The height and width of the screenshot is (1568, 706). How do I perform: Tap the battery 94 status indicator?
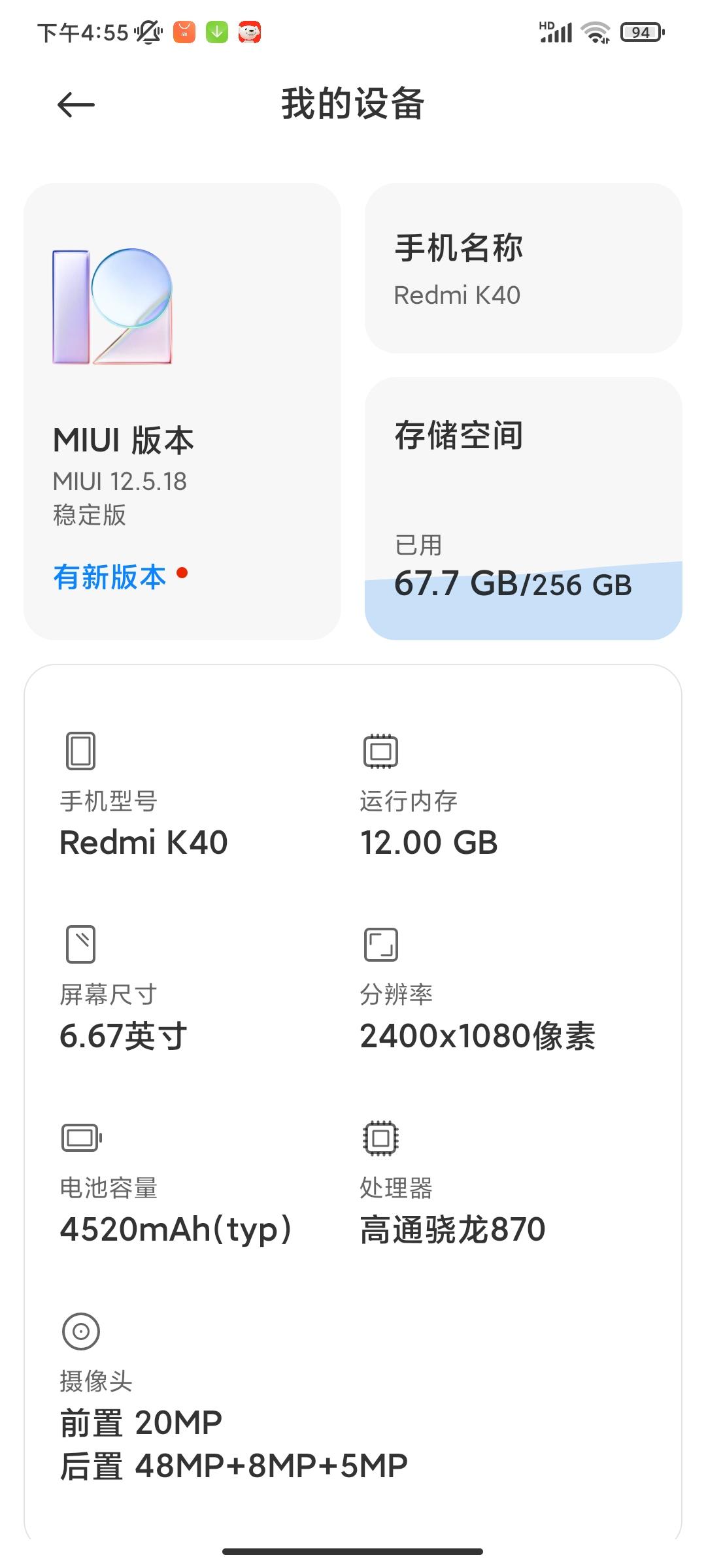642,32
